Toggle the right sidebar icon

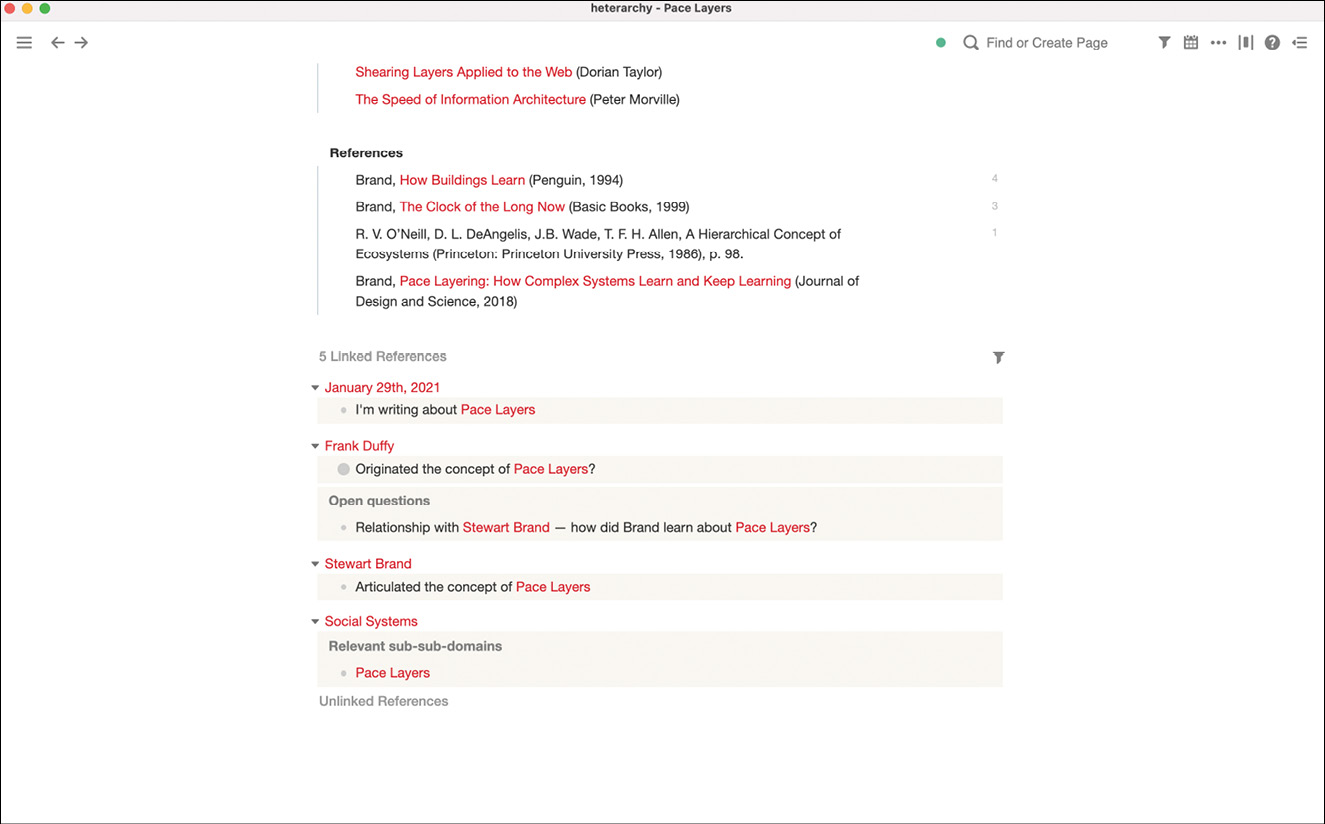point(1299,43)
